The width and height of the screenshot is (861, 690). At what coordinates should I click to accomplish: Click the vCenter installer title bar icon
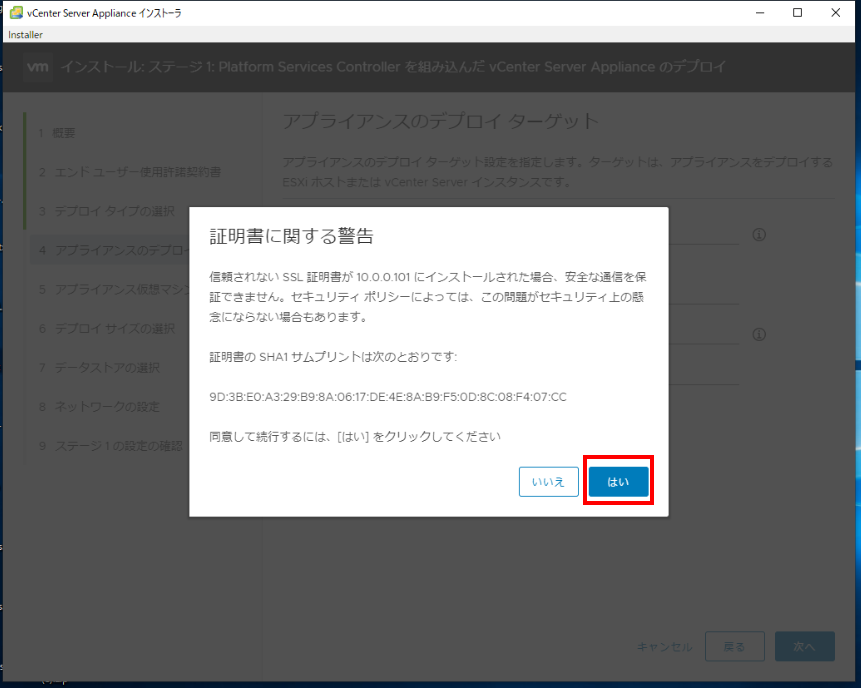click(x=16, y=13)
